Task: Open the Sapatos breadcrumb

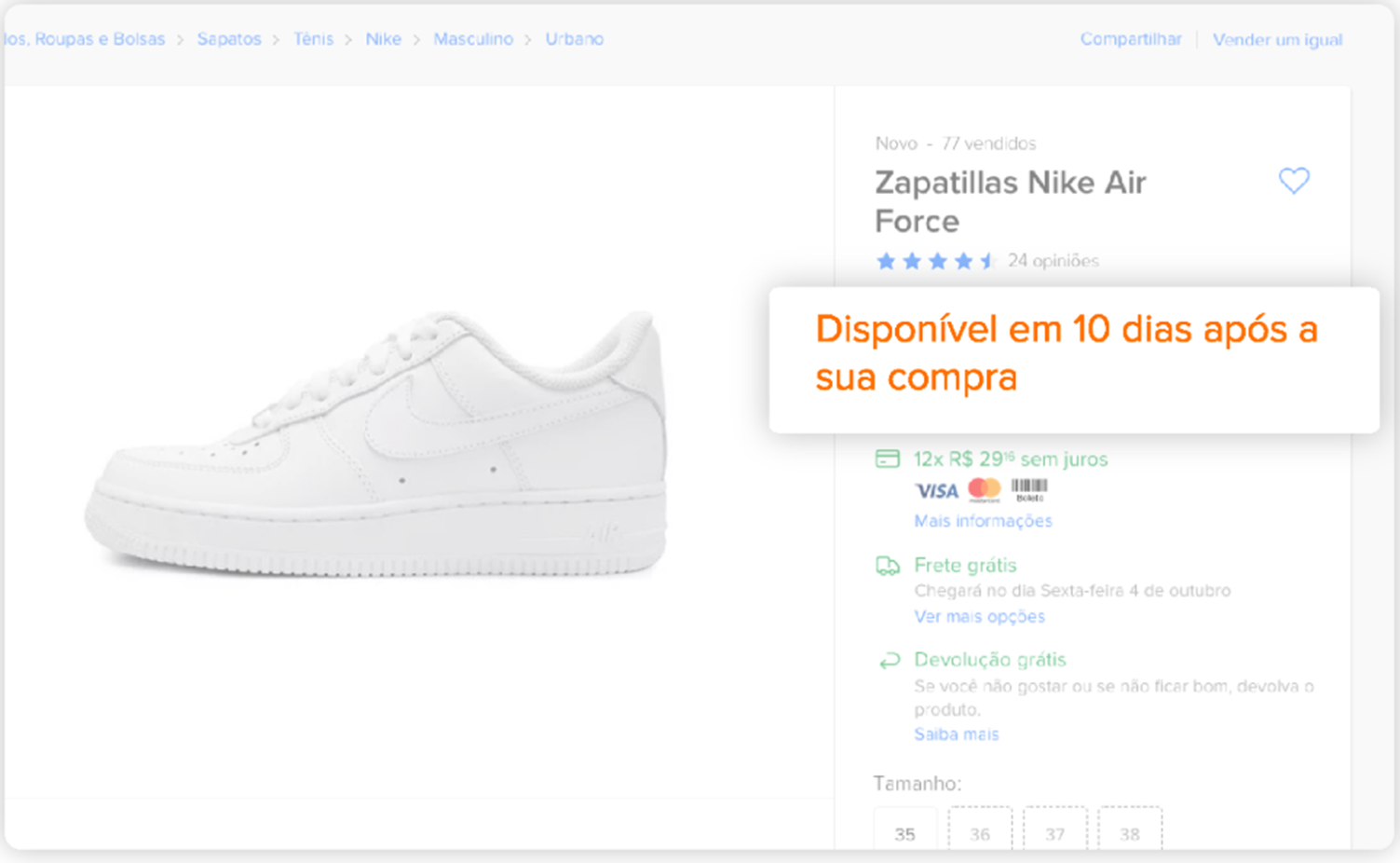Action: (x=229, y=39)
